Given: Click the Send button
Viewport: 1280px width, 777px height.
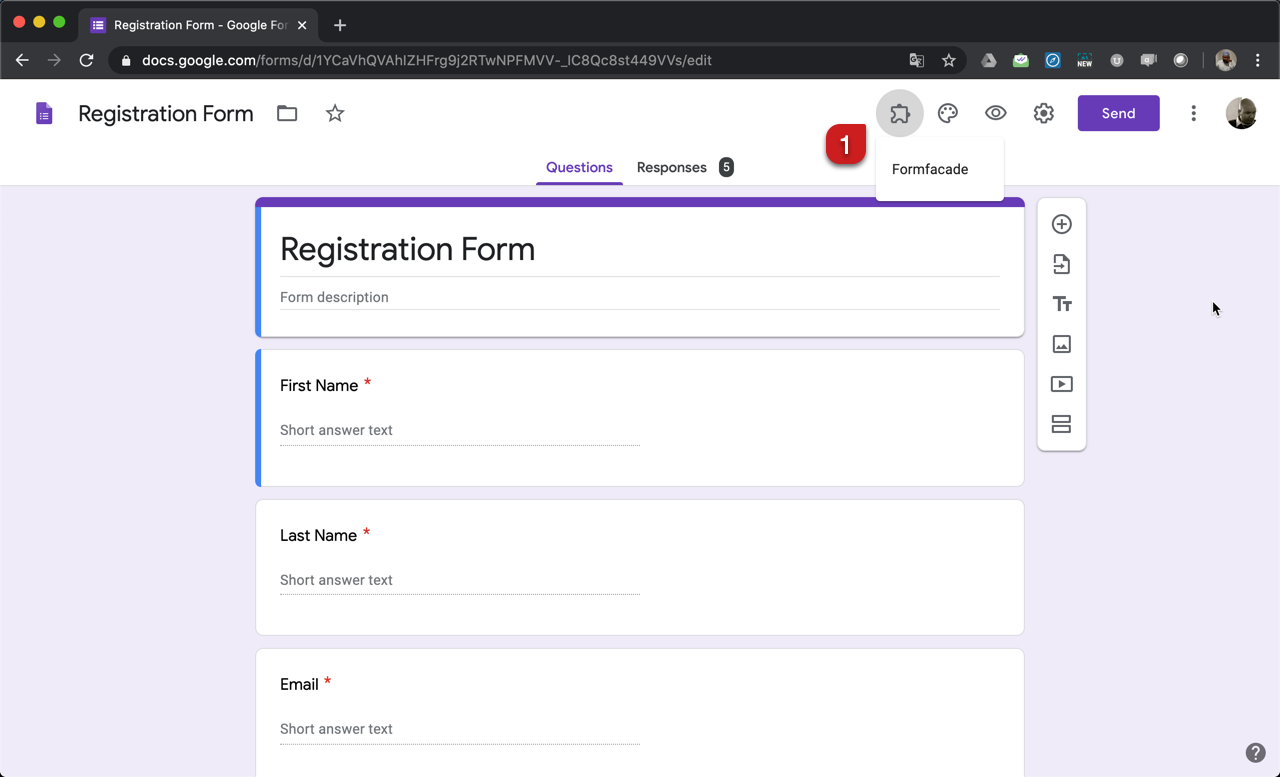Looking at the screenshot, I should (x=1118, y=113).
